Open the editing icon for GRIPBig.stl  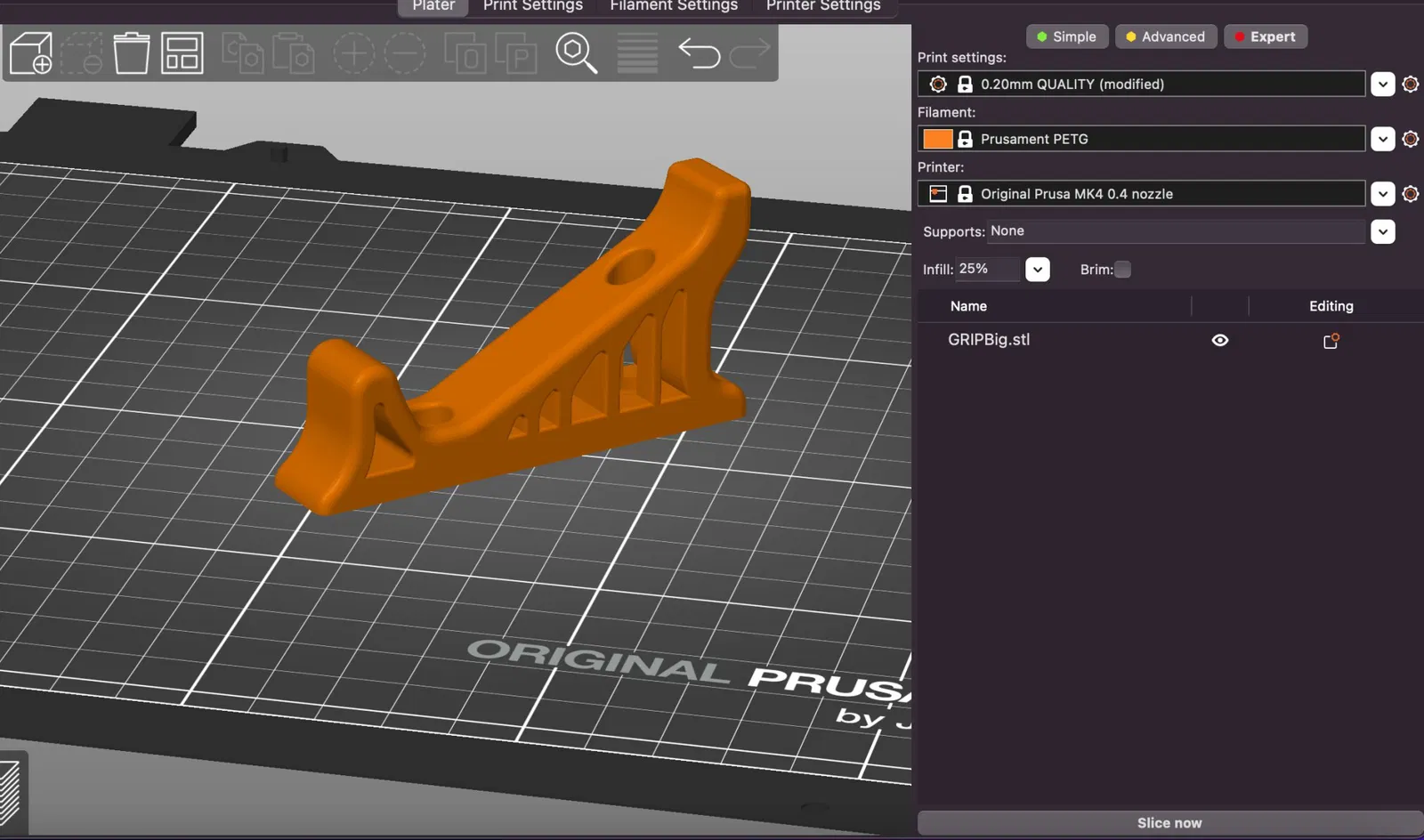[1331, 340]
